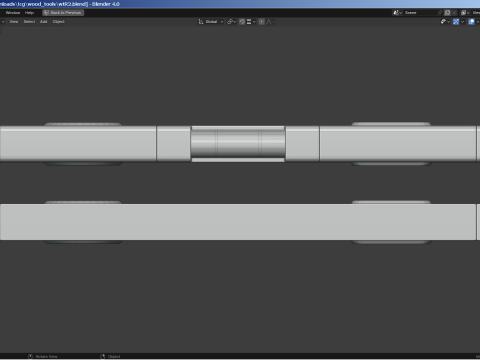The height and width of the screenshot is (360, 480).
Task: Click the Scene name field
Action: point(420,13)
